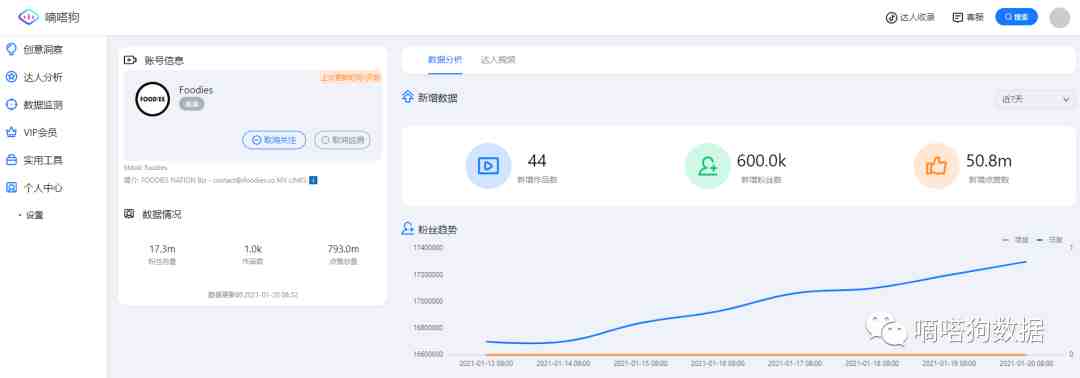The height and width of the screenshot is (378, 1080).
Task: Select 设置 submenu item
Action: 34,215
